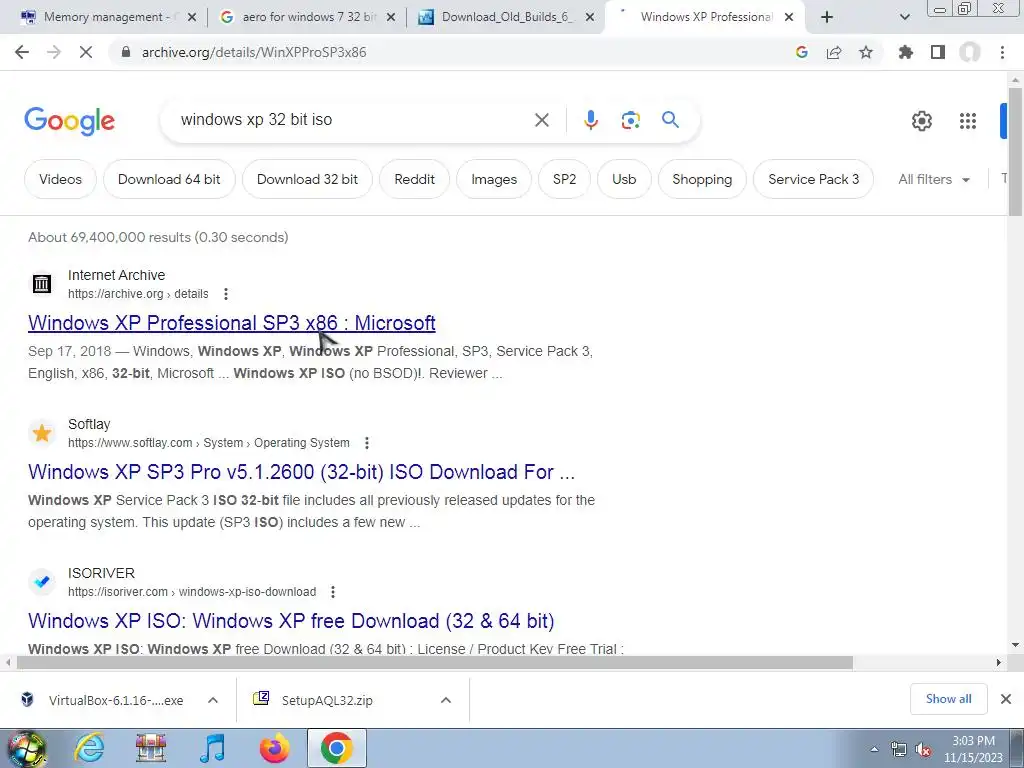The height and width of the screenshot is (768, 1024).
Task: Open new browser tab
Action: [x=827, y=17]
